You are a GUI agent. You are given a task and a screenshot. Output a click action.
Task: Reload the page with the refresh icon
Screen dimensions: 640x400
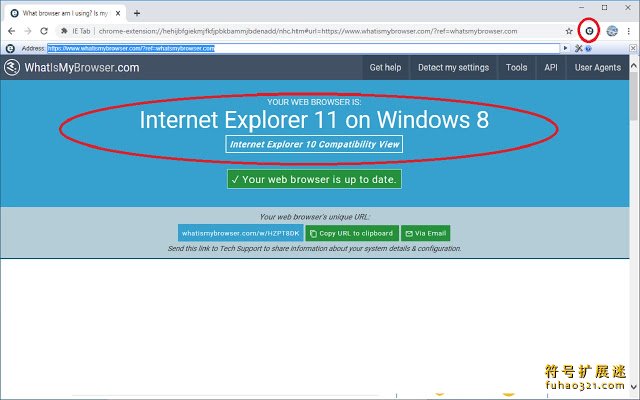44,31
